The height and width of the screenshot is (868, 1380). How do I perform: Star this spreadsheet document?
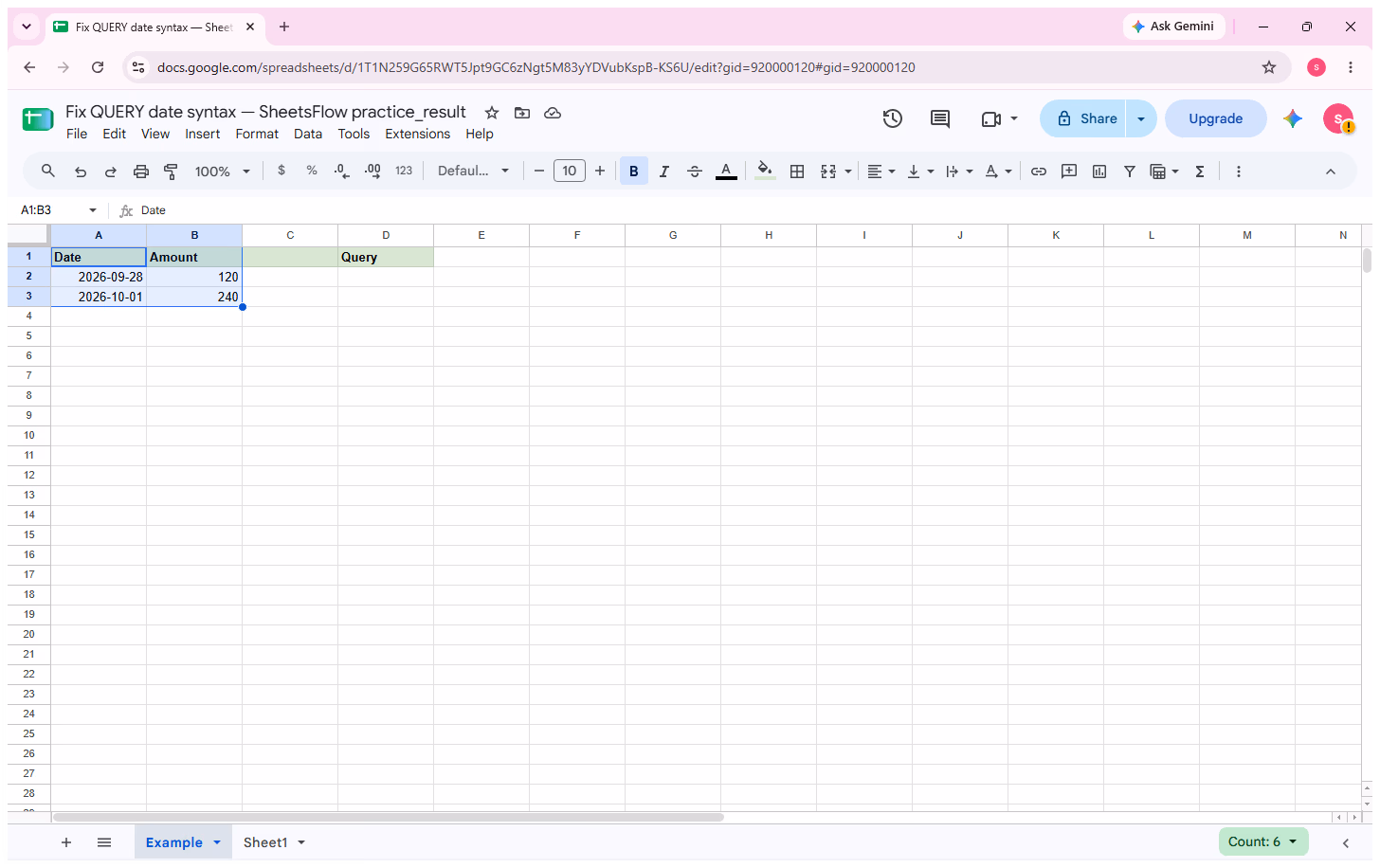(492, 113)
